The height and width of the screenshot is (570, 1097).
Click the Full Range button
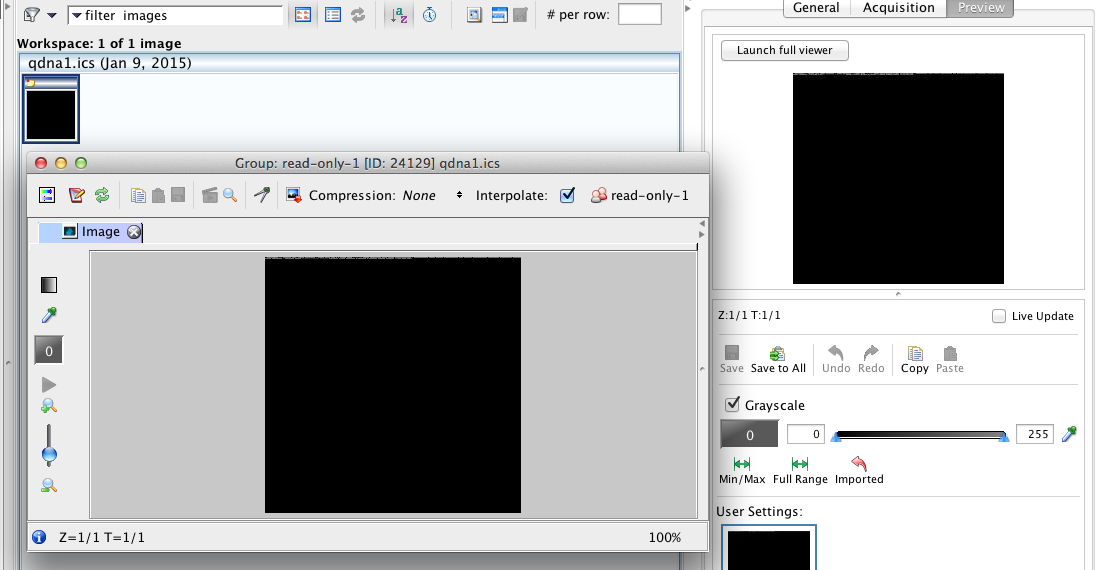pyautogui.click(x=799, y=471)
